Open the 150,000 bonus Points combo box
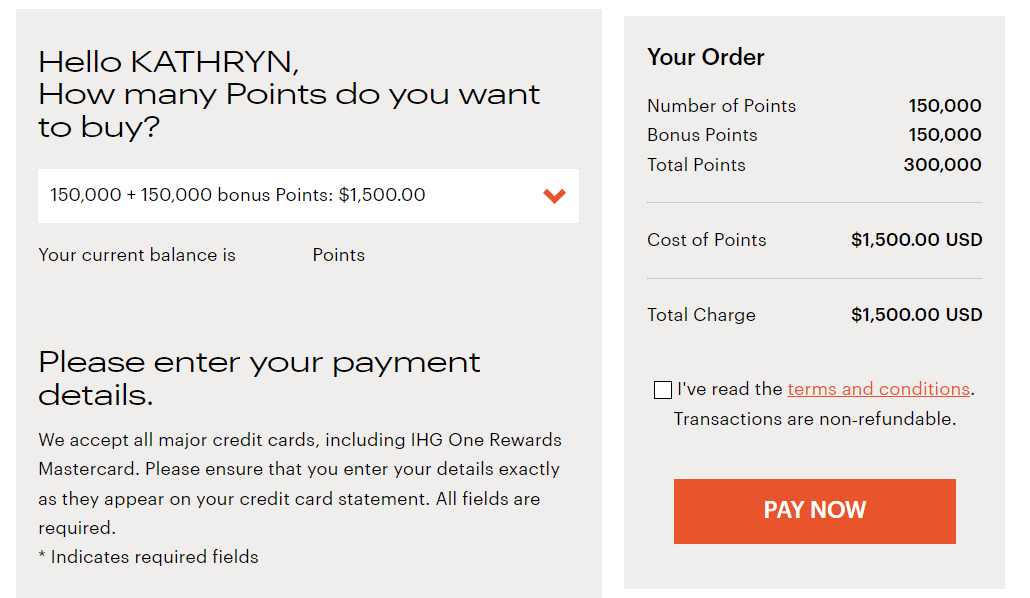 [x=307, y=196]
